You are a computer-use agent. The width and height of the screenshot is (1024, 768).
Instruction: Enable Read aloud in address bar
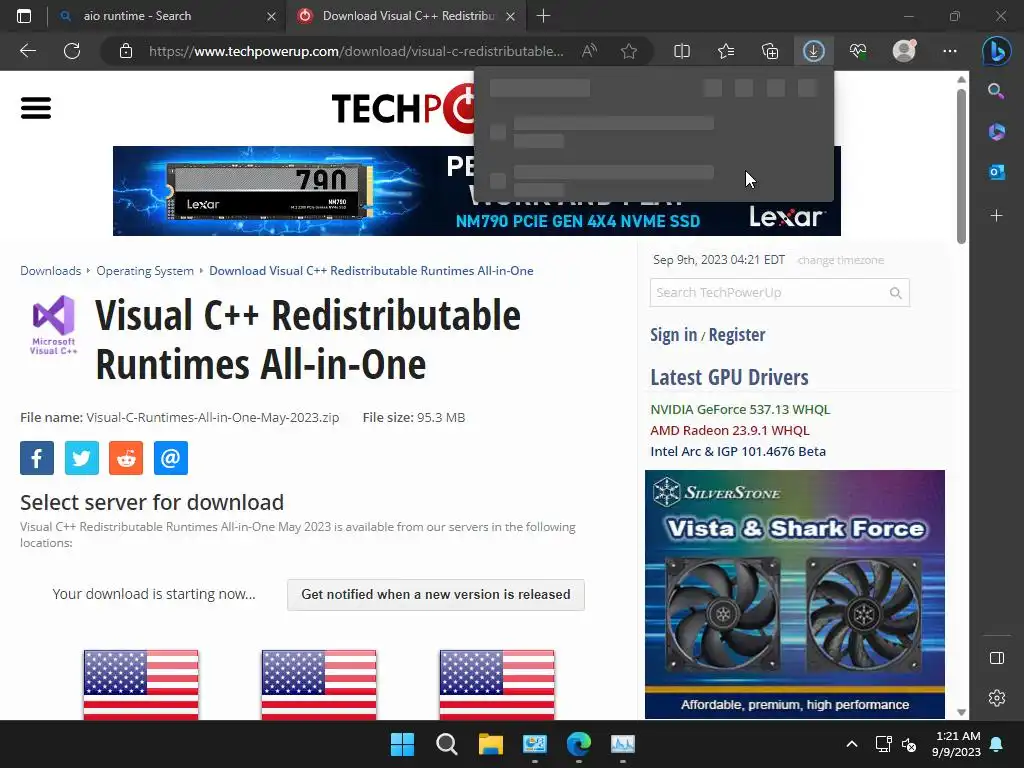click(589, 51)
